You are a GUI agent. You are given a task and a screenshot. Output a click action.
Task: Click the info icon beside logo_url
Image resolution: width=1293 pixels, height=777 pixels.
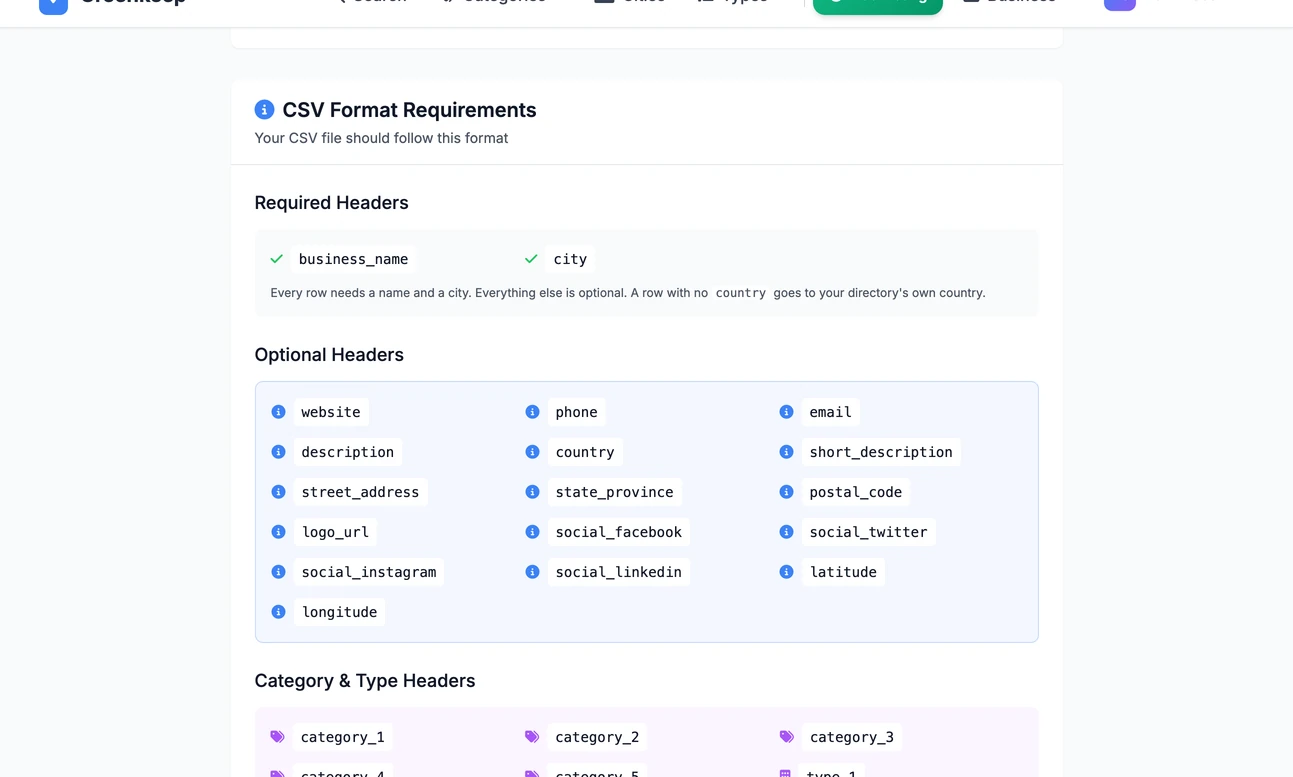[278, 532]
